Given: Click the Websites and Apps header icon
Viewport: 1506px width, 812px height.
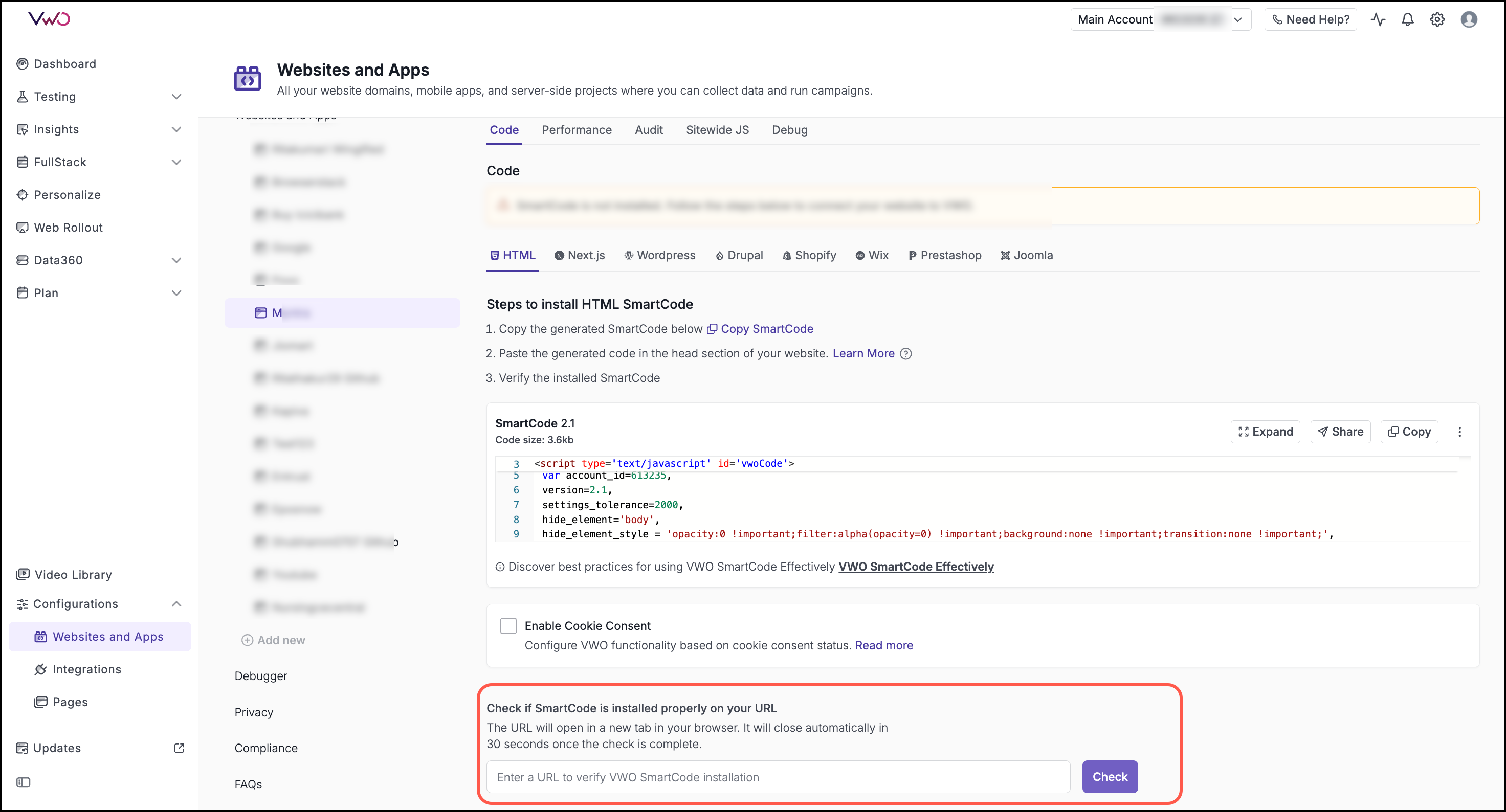Looking at the screenshot, I should coord(247,78).
